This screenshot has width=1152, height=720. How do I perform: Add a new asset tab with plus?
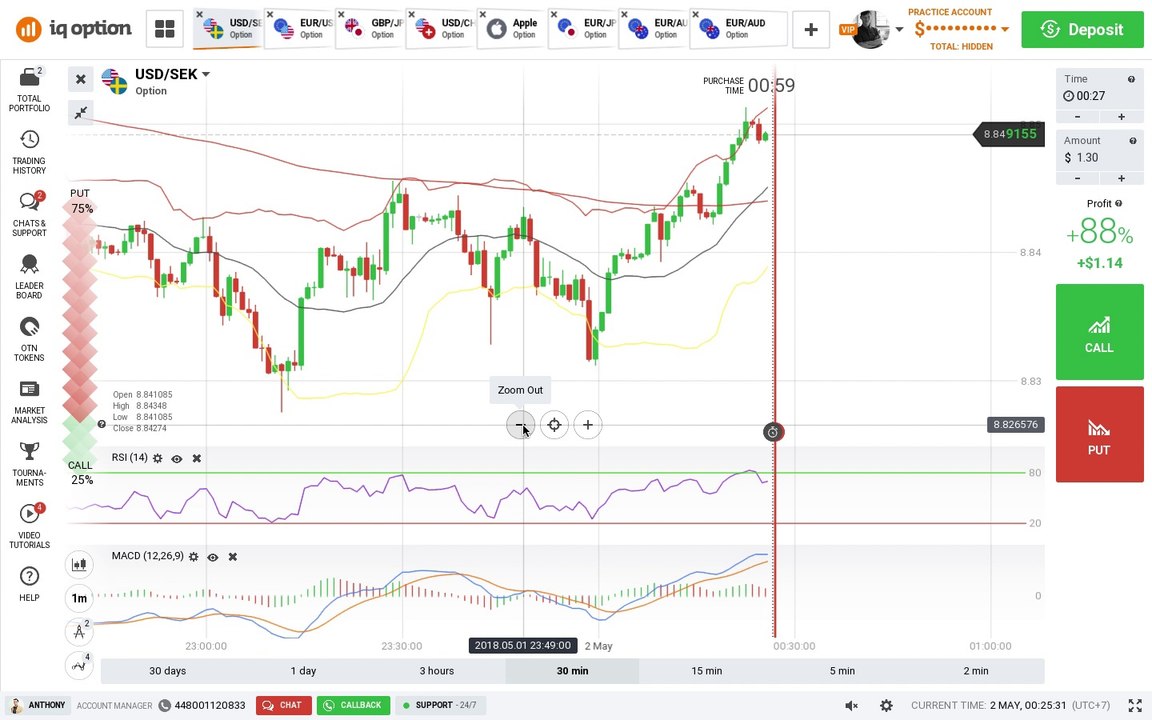[x=811, y=29]
